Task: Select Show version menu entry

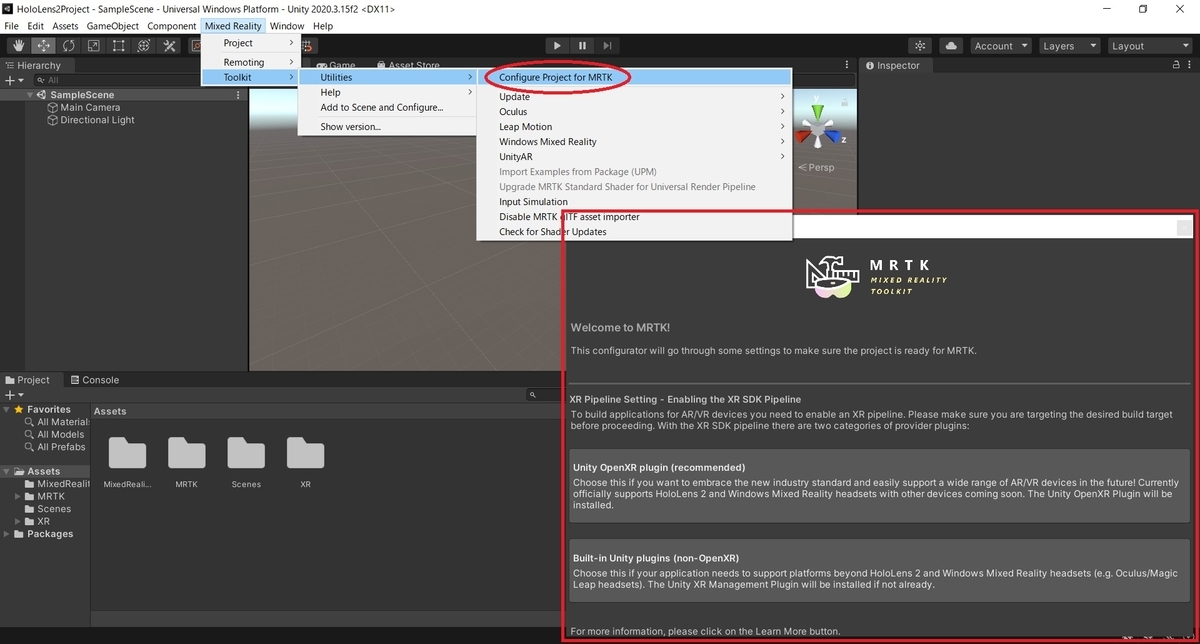Action: point(388,127)
